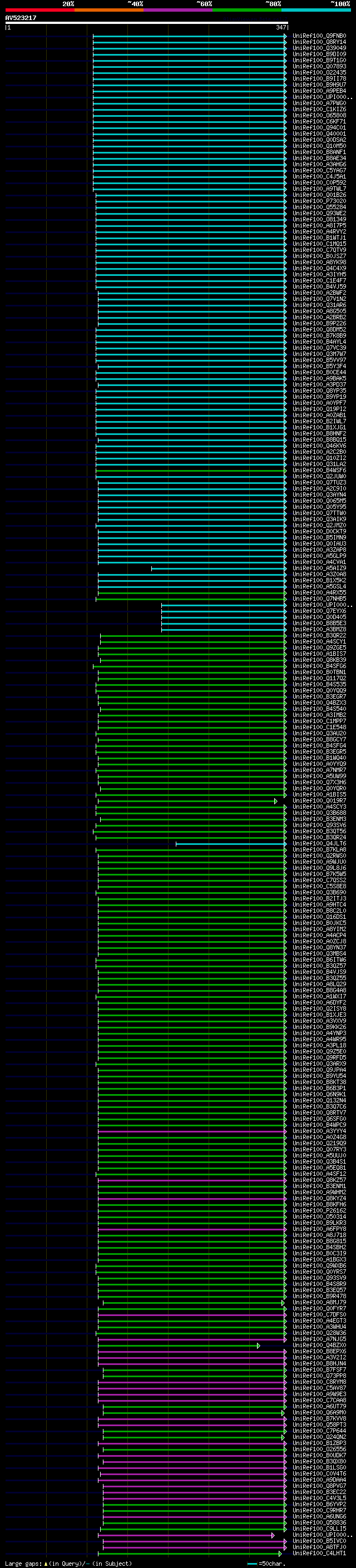Select the label UniRef100_A5AIZ9
Image resolution: width=356 pixels, height=1568 pixels.
319,568
